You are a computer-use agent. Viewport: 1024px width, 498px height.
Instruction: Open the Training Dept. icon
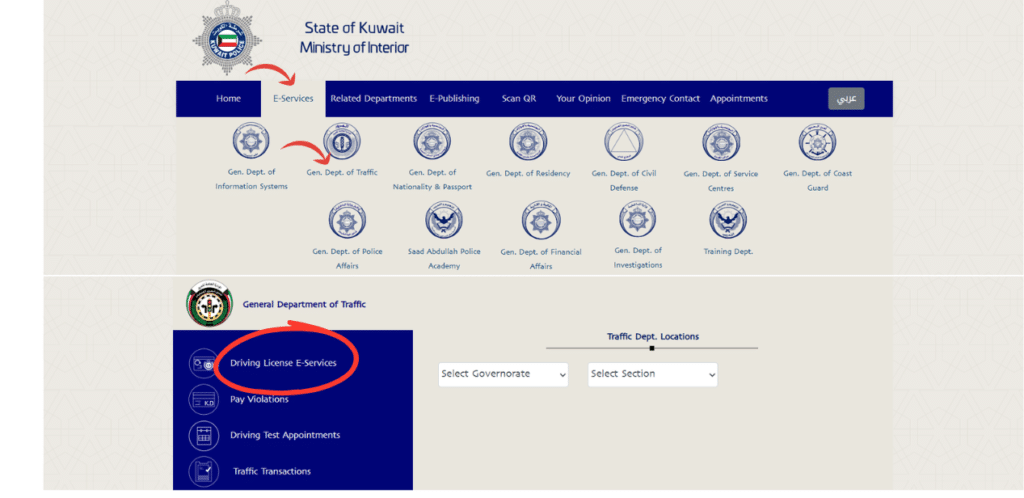727,220
